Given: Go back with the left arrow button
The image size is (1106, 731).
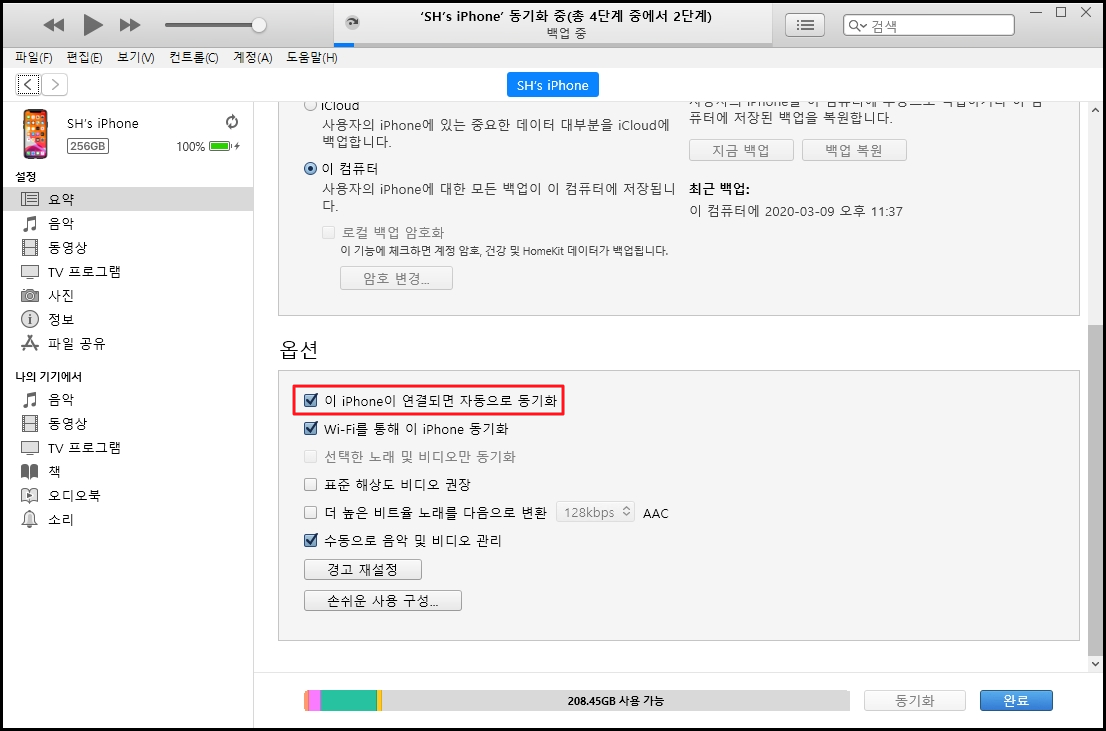Looking at the screenshot, I should click(x=28, y=85).
